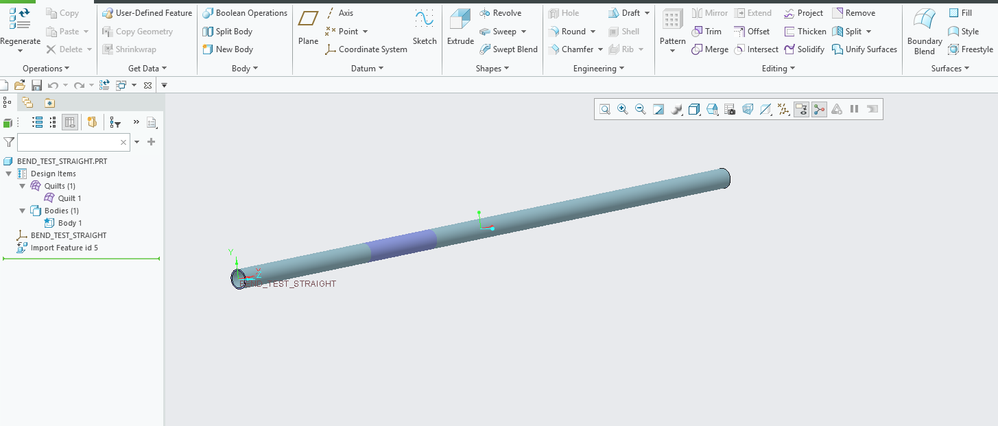The height and width of the screenshot is (426, 998).
Task: Click the Plane datum tool
Action: click(308, 26)
